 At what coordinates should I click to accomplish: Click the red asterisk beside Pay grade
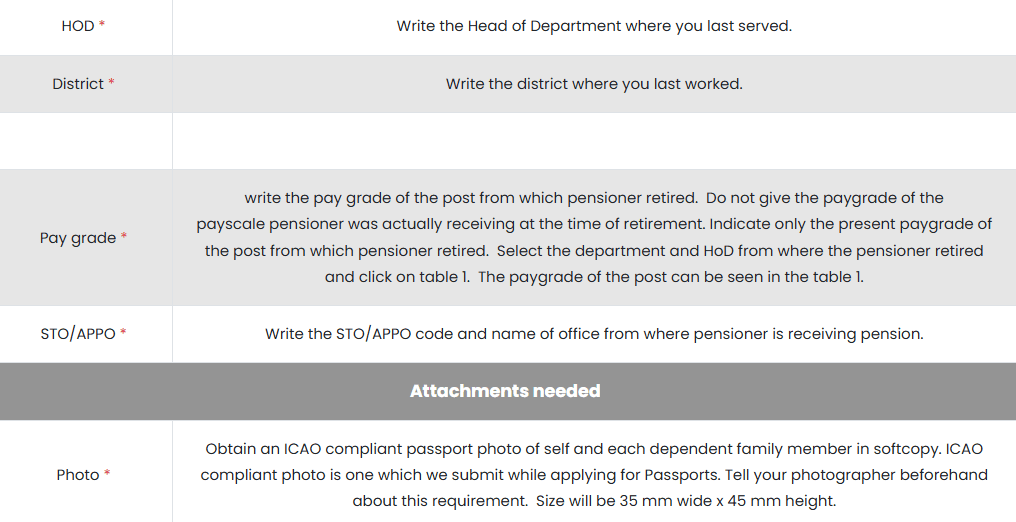click(x=125, y=238)
